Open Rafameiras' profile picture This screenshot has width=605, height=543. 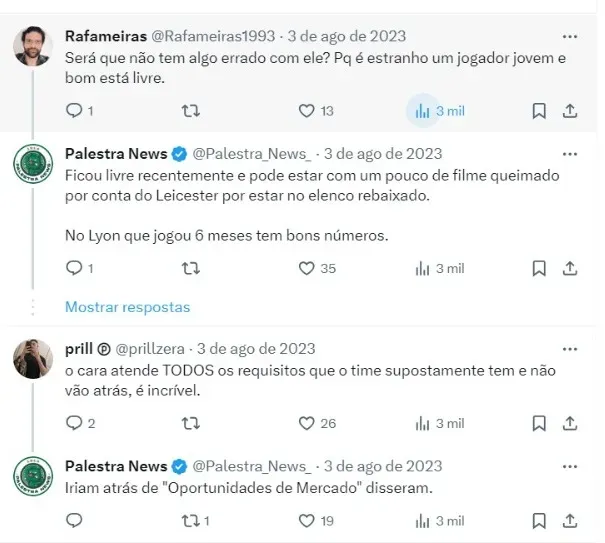[33, 46]
